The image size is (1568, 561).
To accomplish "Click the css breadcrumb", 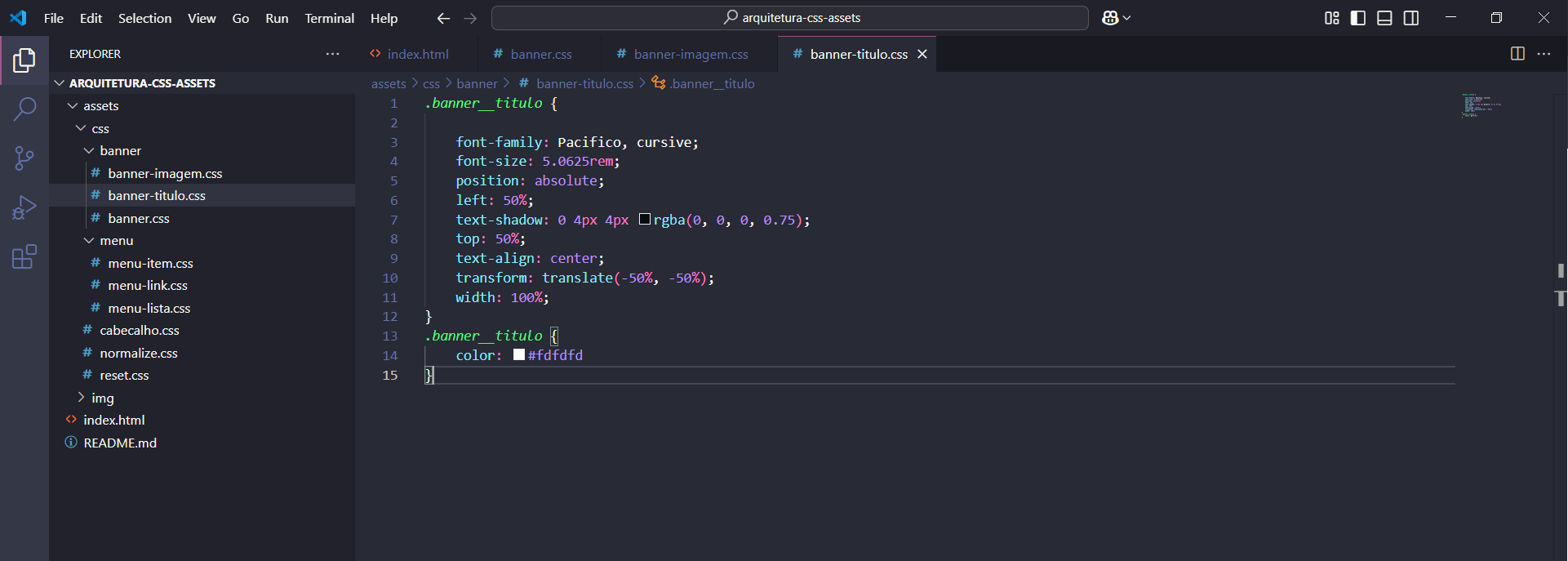I will click(x=431, y=83).
